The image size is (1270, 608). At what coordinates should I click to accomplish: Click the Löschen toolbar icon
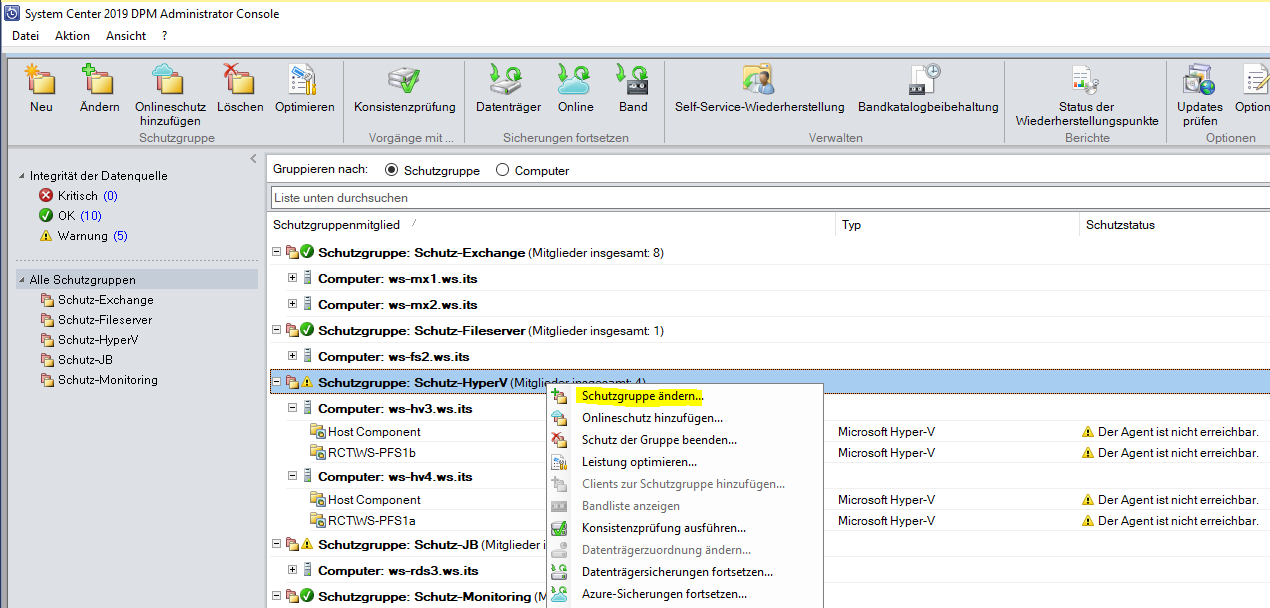tap(240, 79)
